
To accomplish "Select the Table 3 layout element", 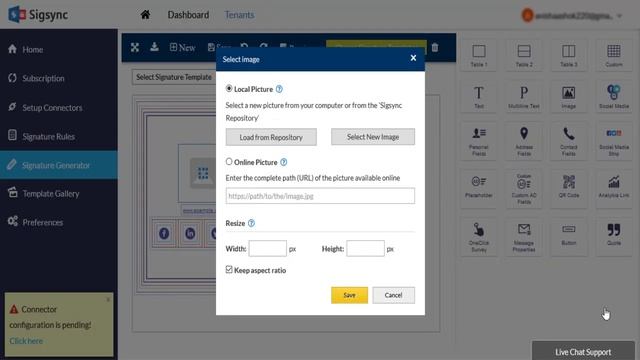I will click(569, 55).
